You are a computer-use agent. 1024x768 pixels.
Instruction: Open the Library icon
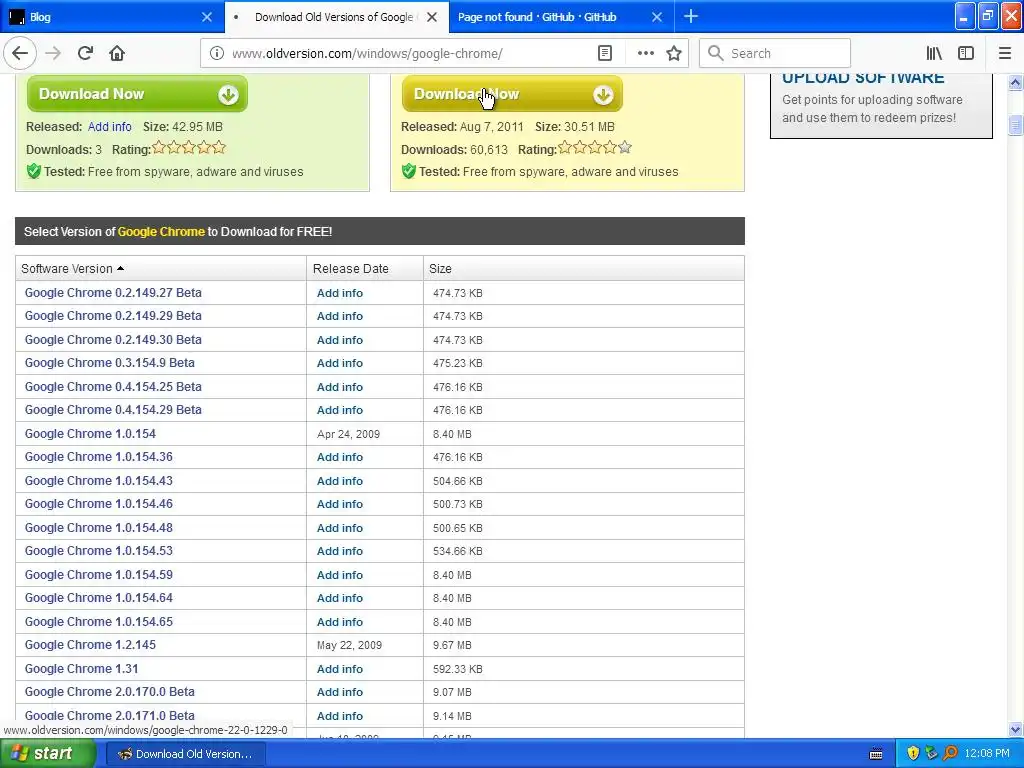click(934, 54)
